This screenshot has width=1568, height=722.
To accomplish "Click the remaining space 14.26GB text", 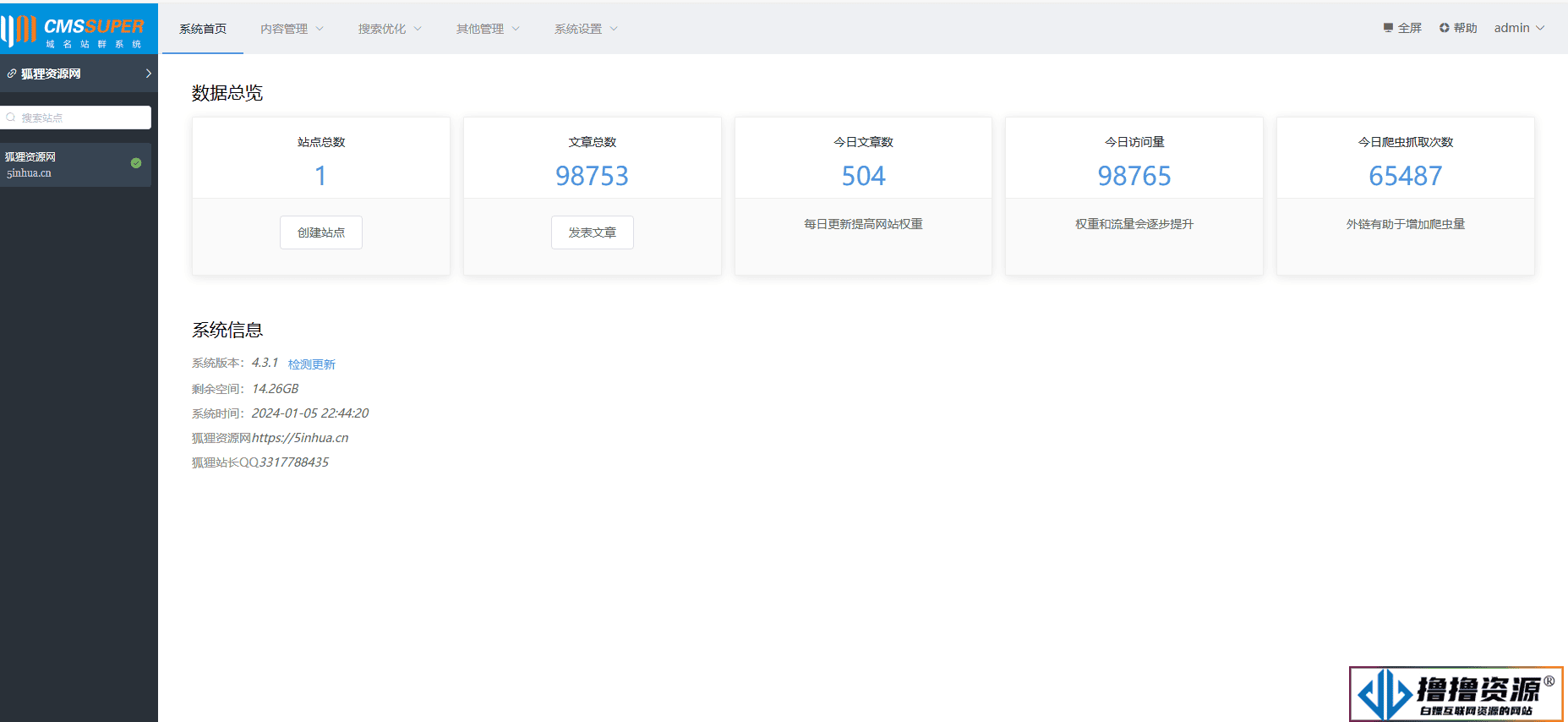I will click(276, 389).
